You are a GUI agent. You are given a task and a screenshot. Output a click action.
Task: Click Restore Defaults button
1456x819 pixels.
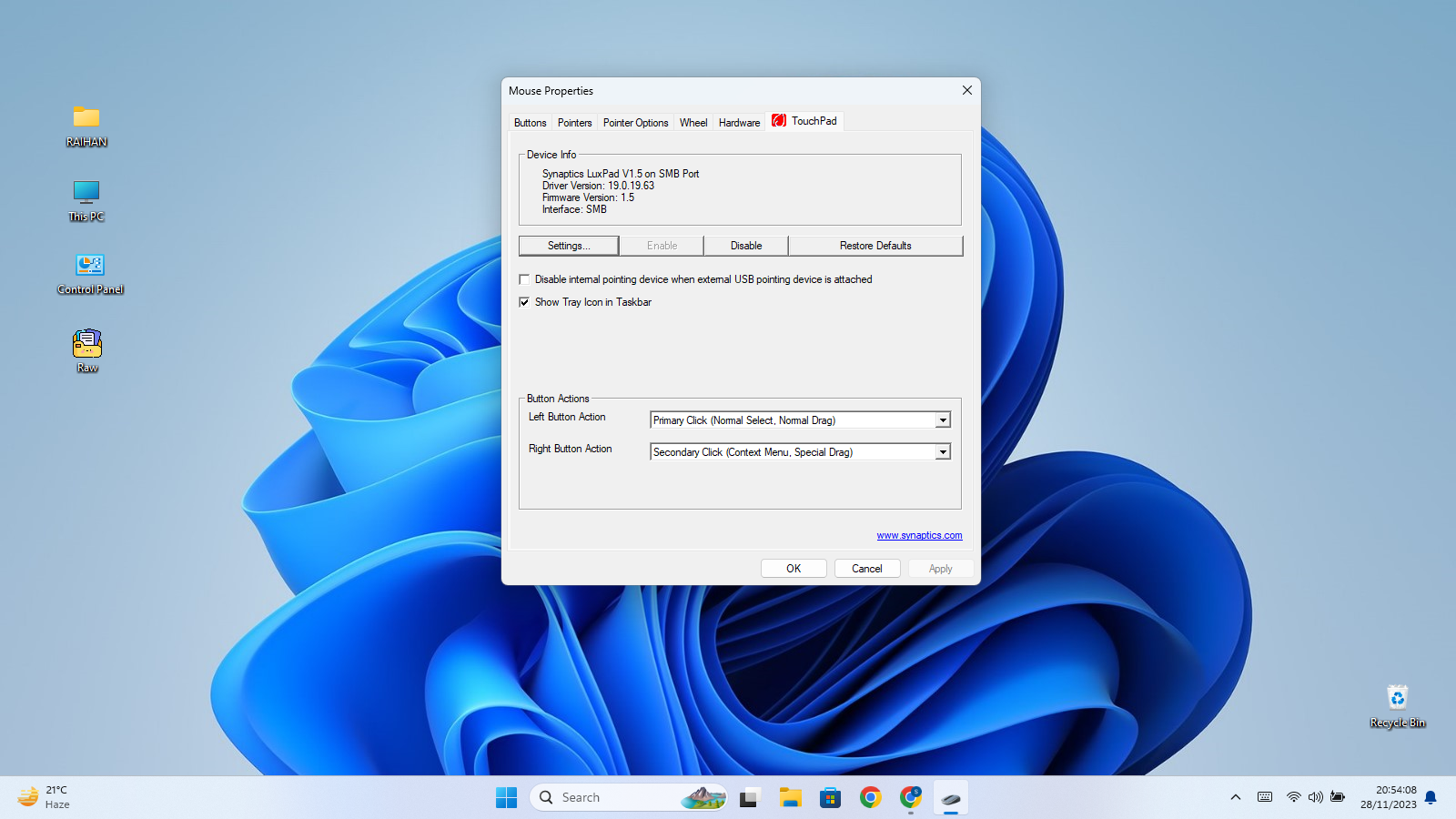[x=875, y=246]
